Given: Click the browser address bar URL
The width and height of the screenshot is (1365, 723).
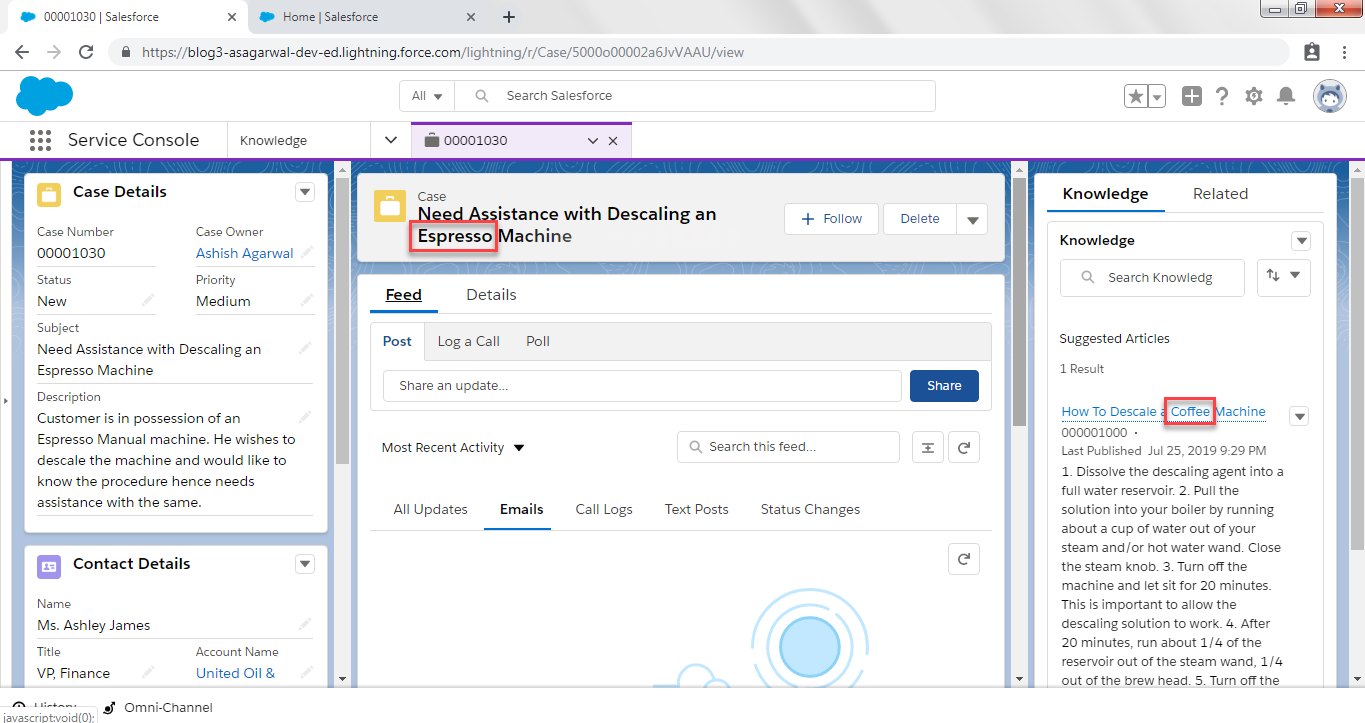Looking at the screenshot, I should tap(443, 52).
